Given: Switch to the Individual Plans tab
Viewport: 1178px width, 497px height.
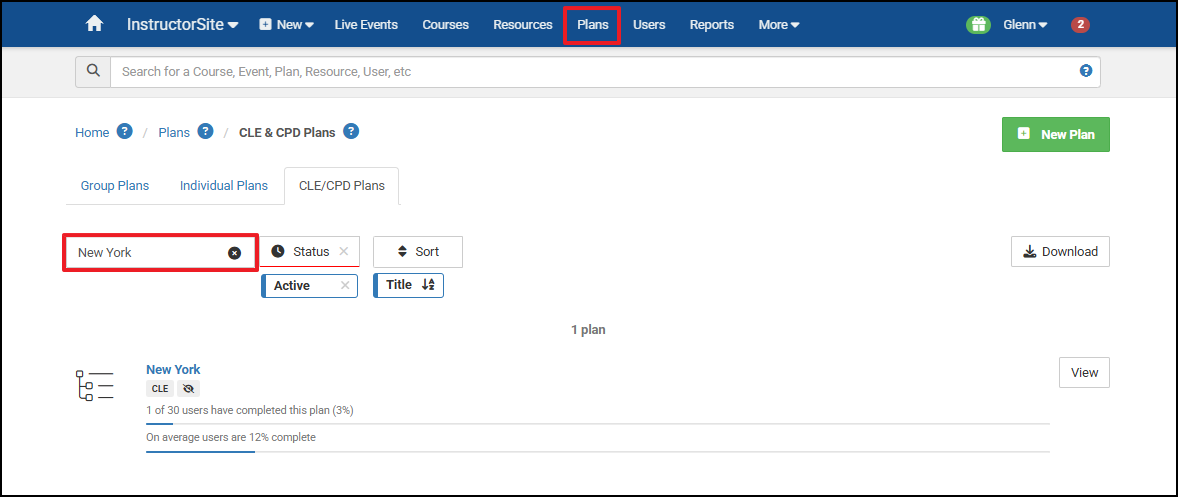Looking at the screenshot, I should 224,185.
